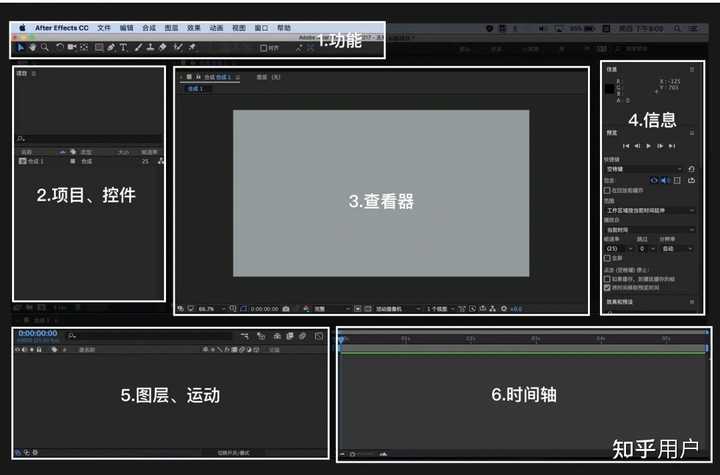Select the Rotation tool
720x475 pixels.
pos(60,47)
